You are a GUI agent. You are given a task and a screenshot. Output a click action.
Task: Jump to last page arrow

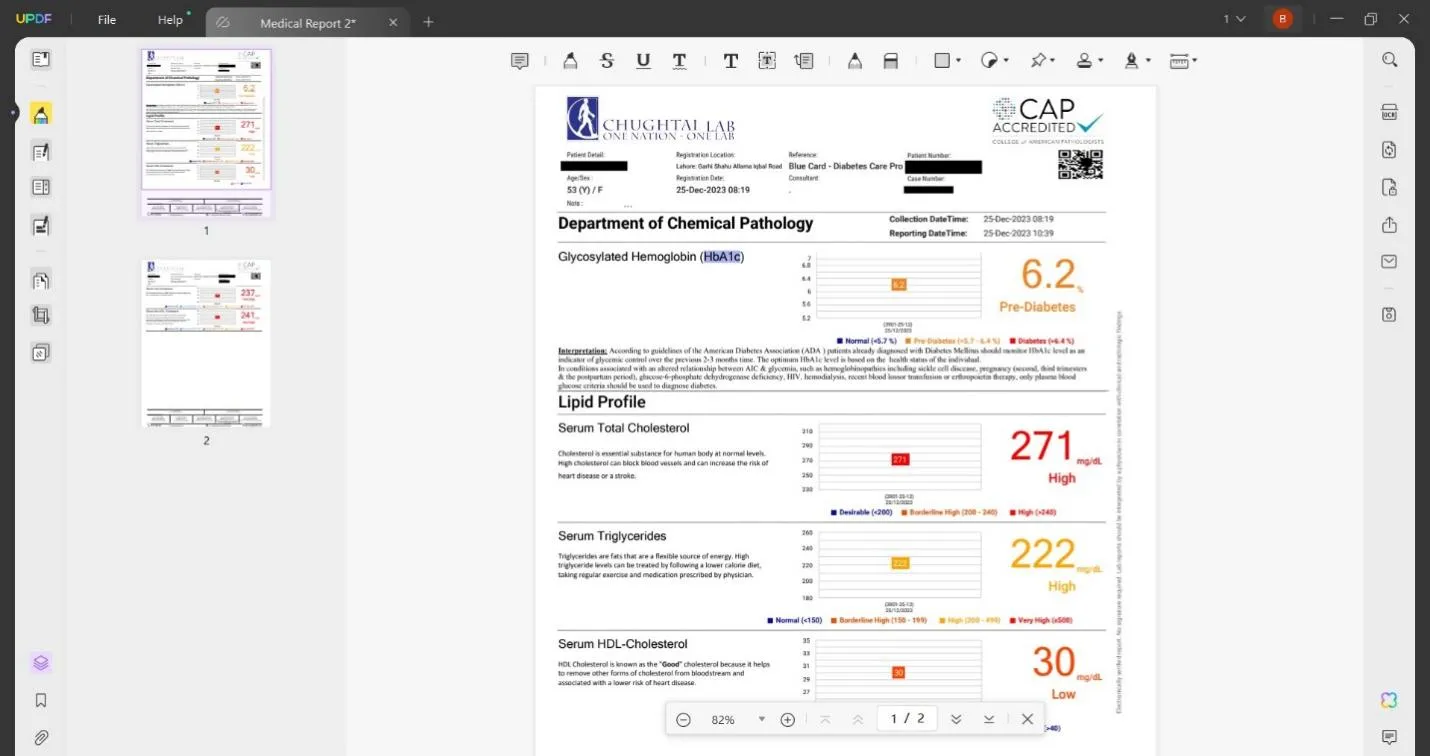pyautogui.click(x=989, y=719)
